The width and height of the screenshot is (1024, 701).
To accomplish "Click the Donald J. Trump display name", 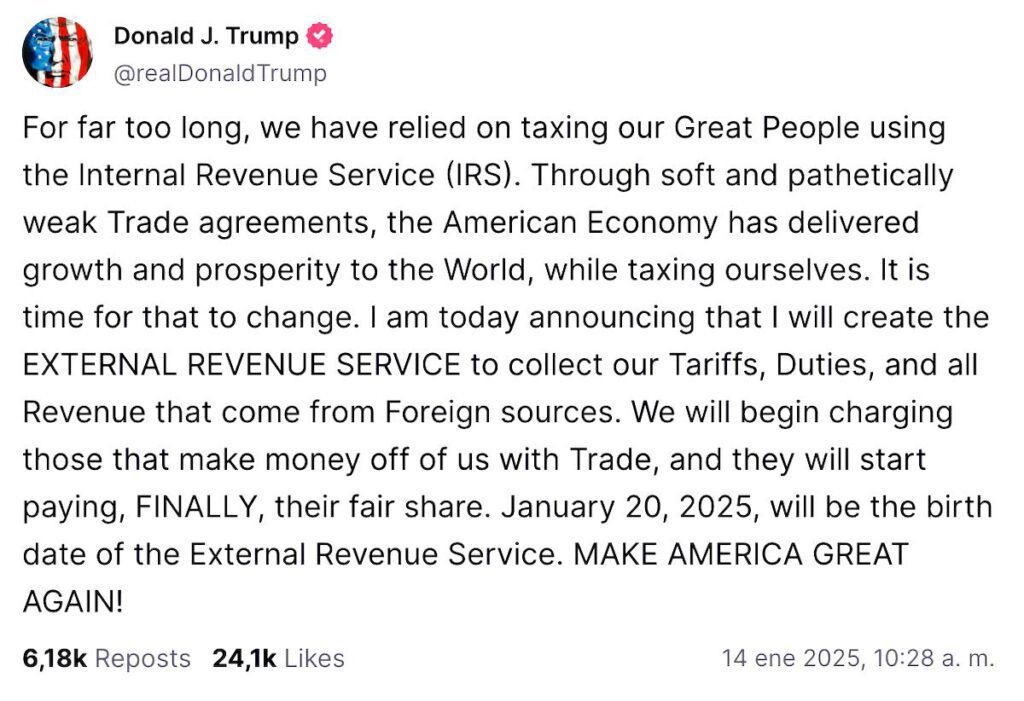I will [206, 37].
